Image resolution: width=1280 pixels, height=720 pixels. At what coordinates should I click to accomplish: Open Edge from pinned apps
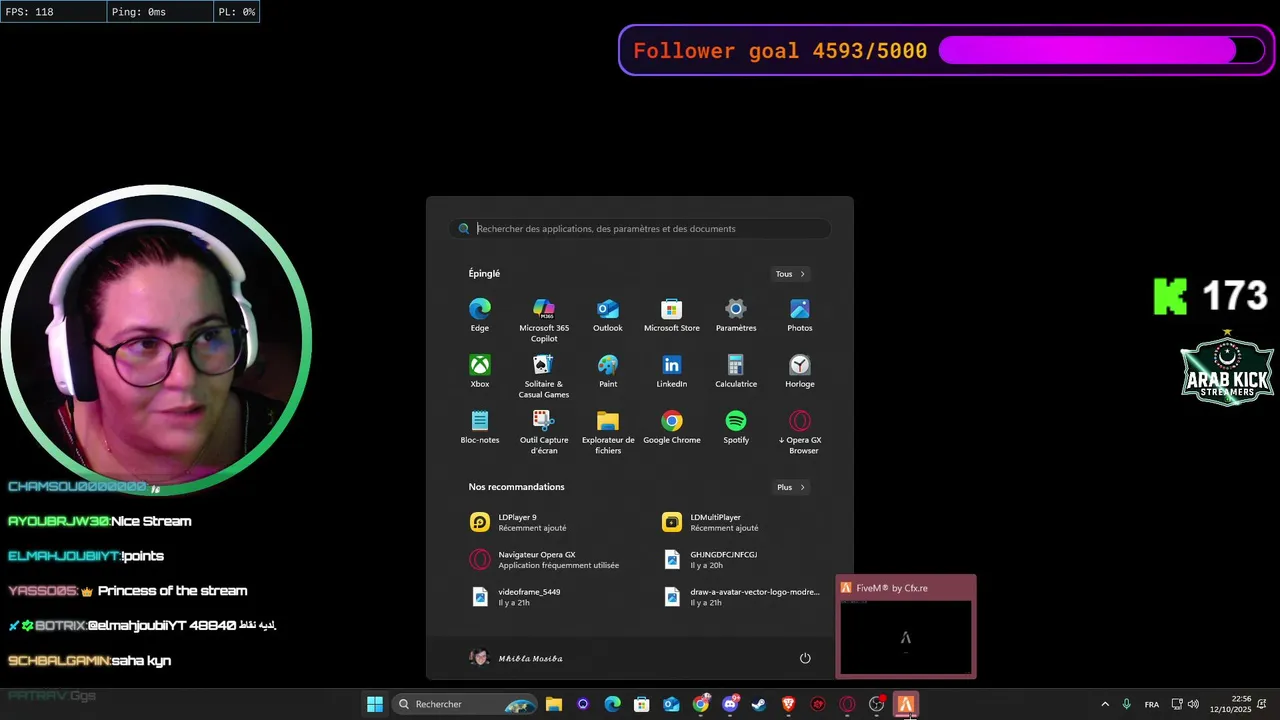tap(480, 314)
